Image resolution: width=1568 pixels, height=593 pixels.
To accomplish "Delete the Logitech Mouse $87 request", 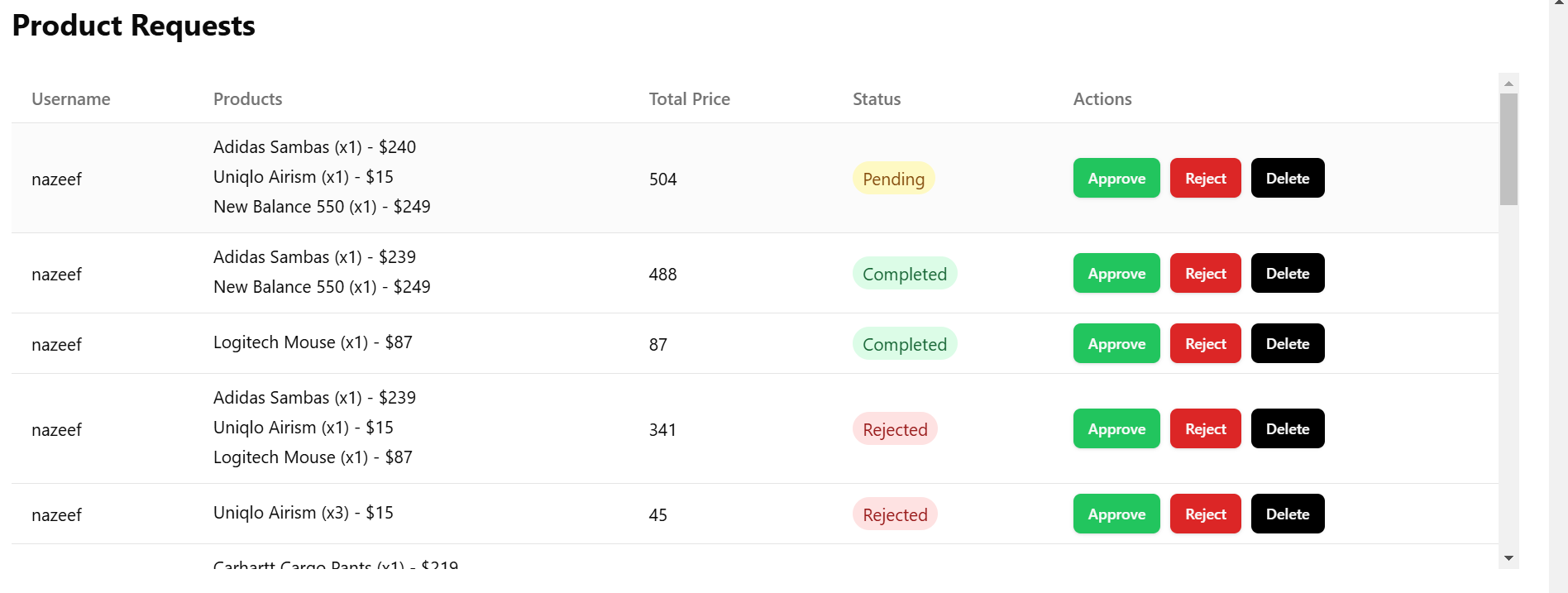I will tap(1287, 343).
